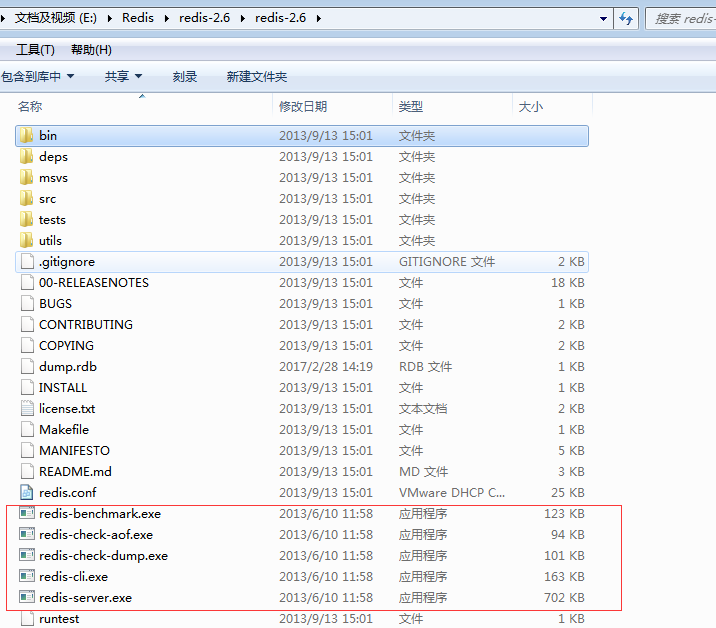This screenshot has width=716, height=628.
Task: Click the BUGS file icon
Action: tap(27, 303)
